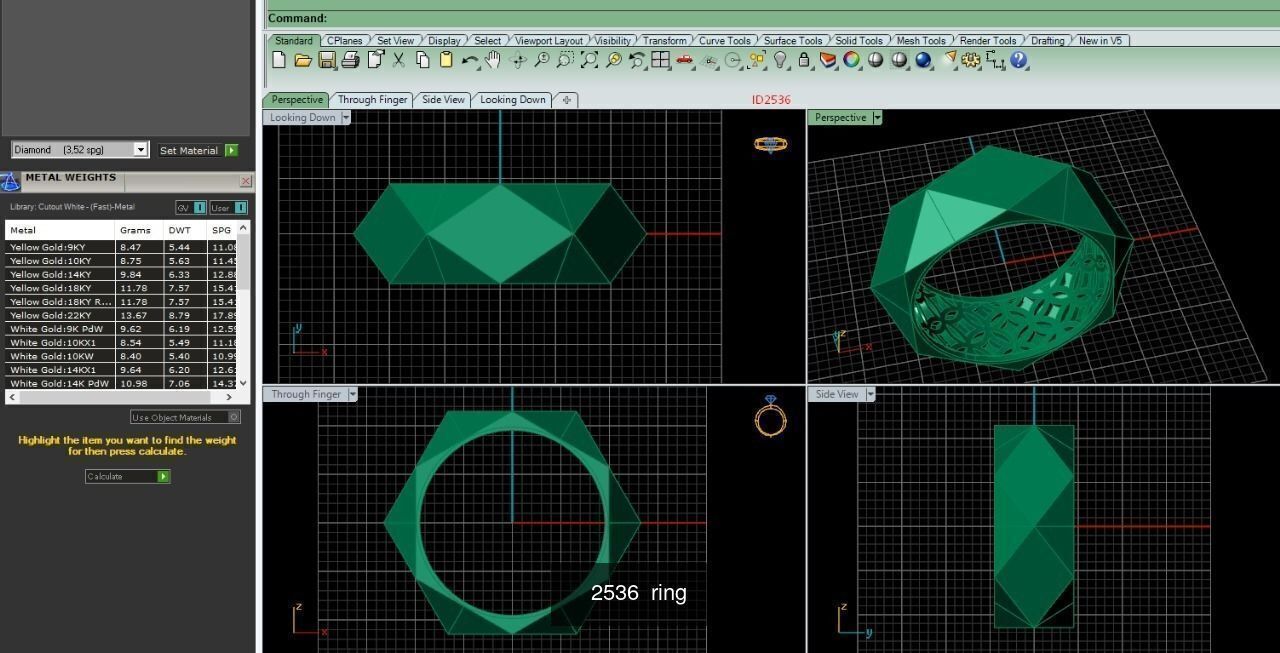Click the metal table horizontal scrollbar
This screenshot has height=653, width=1280.
121,397
